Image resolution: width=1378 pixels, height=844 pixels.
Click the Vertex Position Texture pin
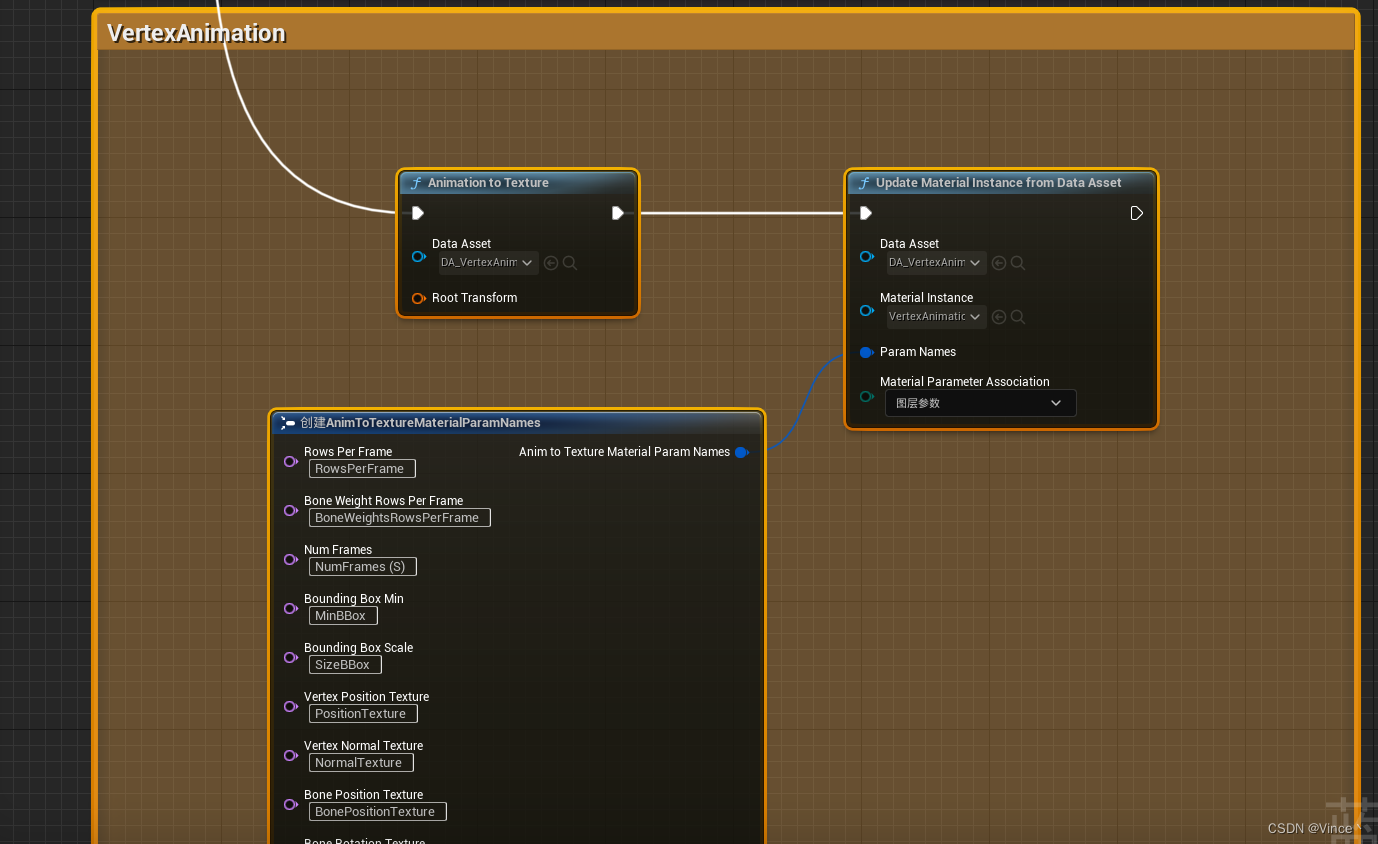point(291,707)
